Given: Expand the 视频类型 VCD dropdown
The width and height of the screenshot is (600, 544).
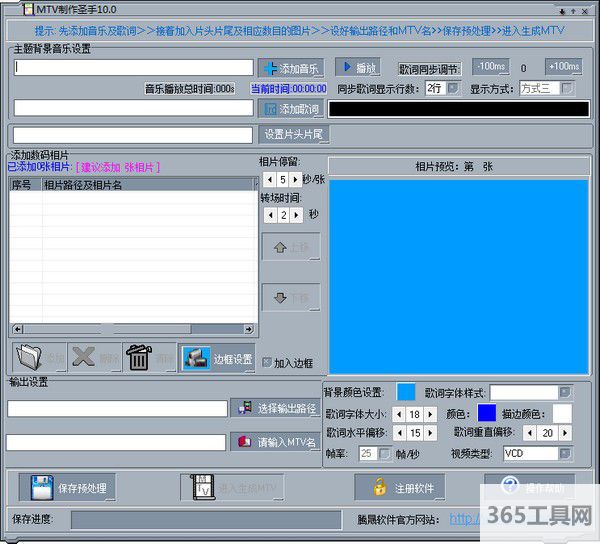Looking at the screenshot, I should pos(565,453).
